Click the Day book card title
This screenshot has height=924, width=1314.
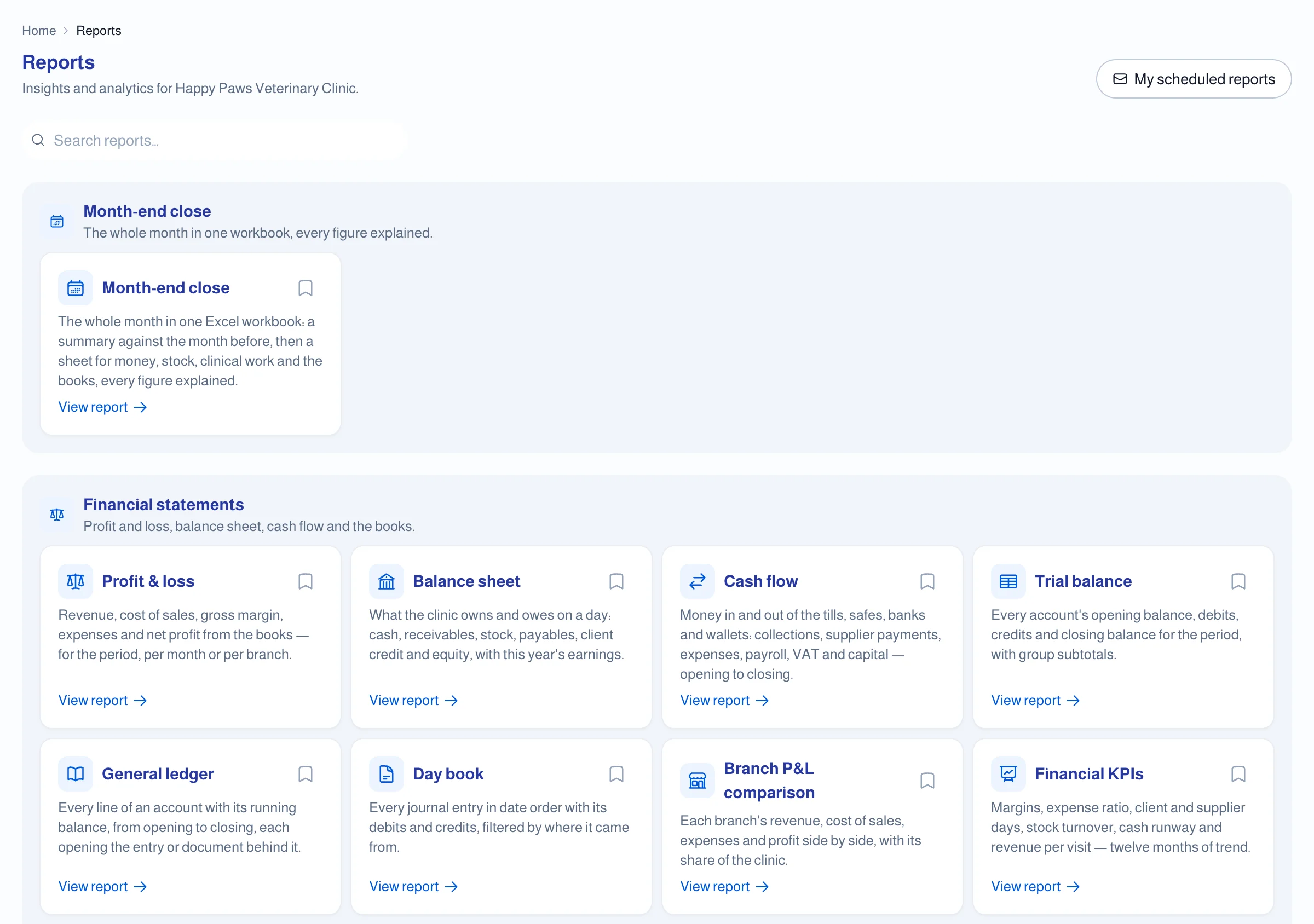click(x=448, y=774)
